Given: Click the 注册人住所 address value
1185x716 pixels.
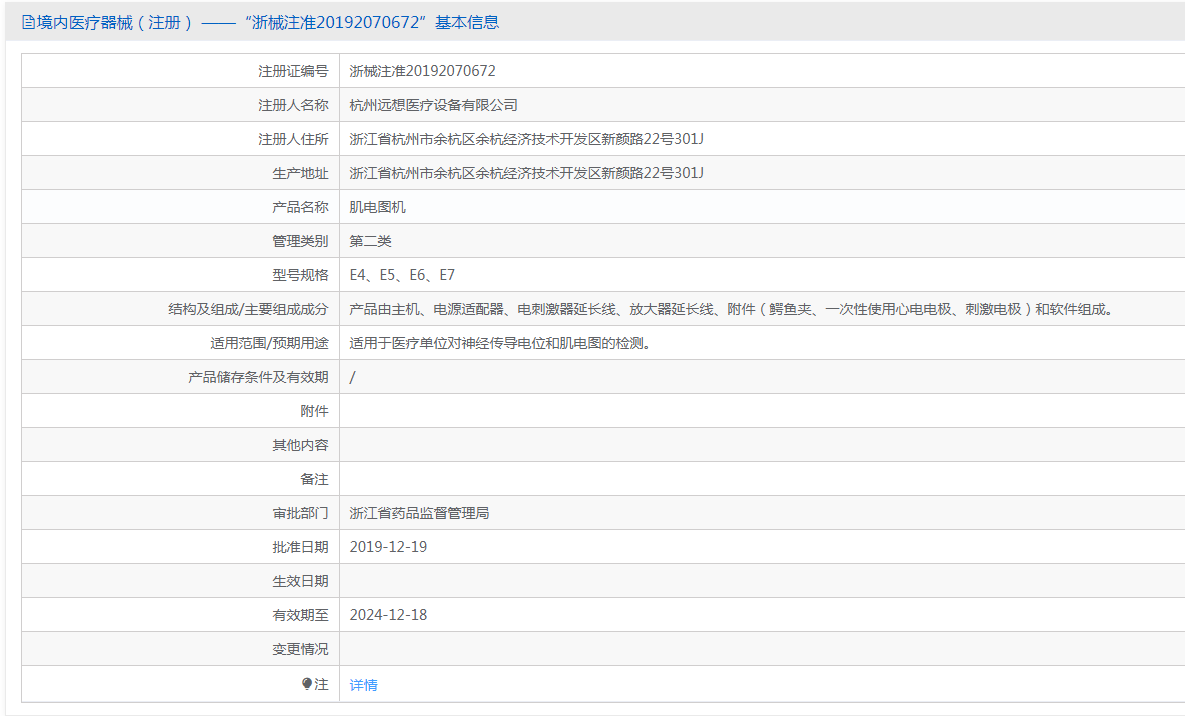Looking at the screenshot, I should [526, 139].
